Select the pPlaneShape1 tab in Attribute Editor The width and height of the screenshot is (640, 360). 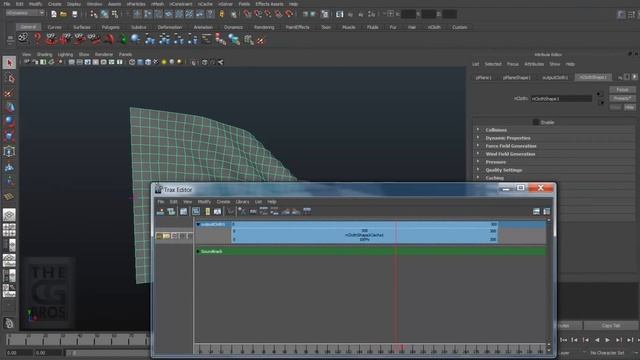(x=516, y=77)
